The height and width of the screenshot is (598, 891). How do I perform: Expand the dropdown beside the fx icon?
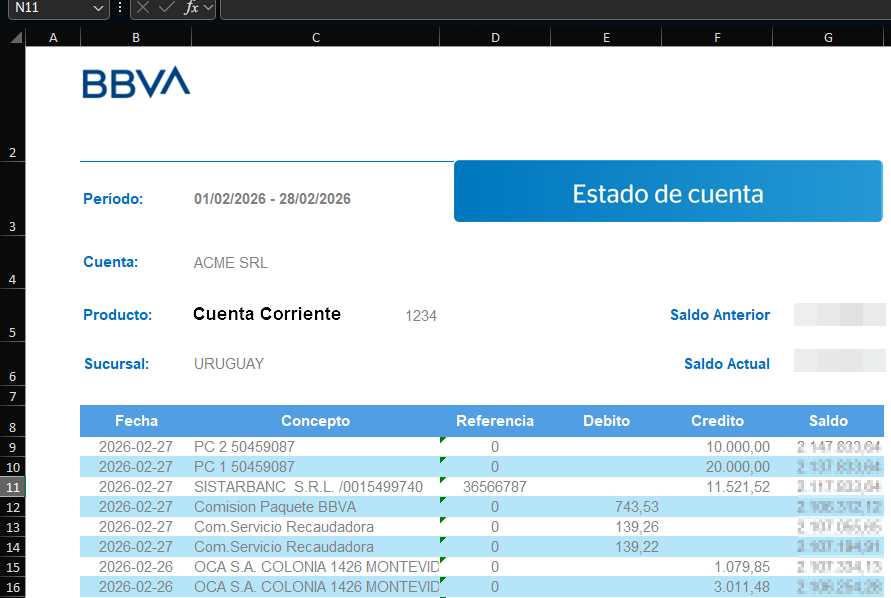[x=208, y=8]
